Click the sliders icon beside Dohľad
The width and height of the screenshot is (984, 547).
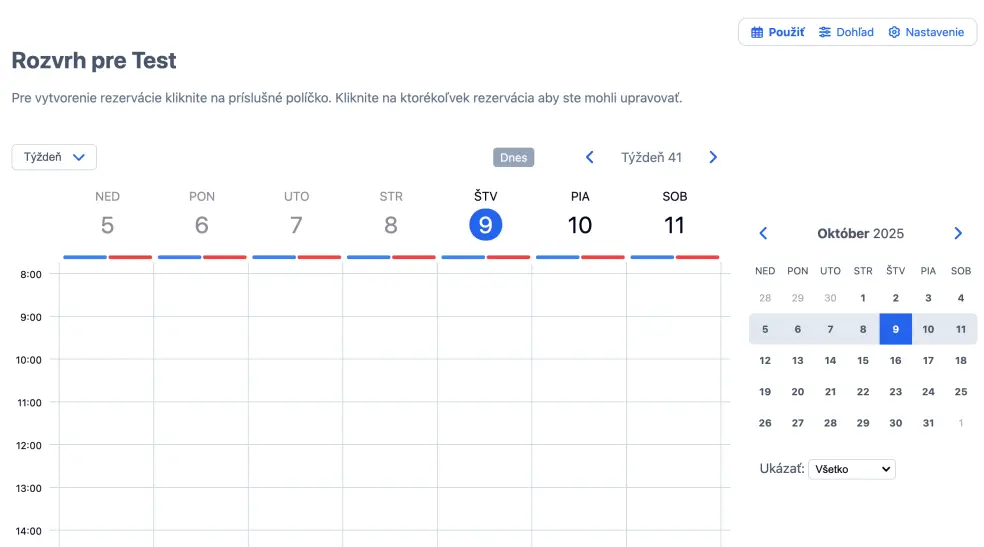point(825,32)
